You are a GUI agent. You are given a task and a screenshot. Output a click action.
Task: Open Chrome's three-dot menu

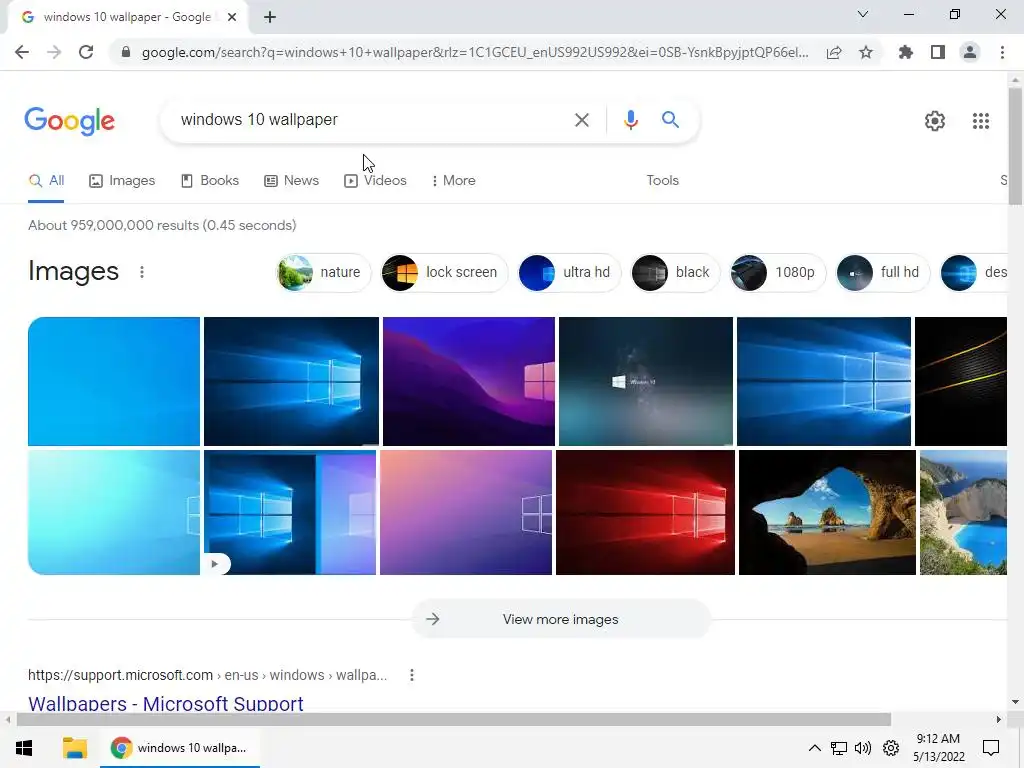[x=1002, y=52]
